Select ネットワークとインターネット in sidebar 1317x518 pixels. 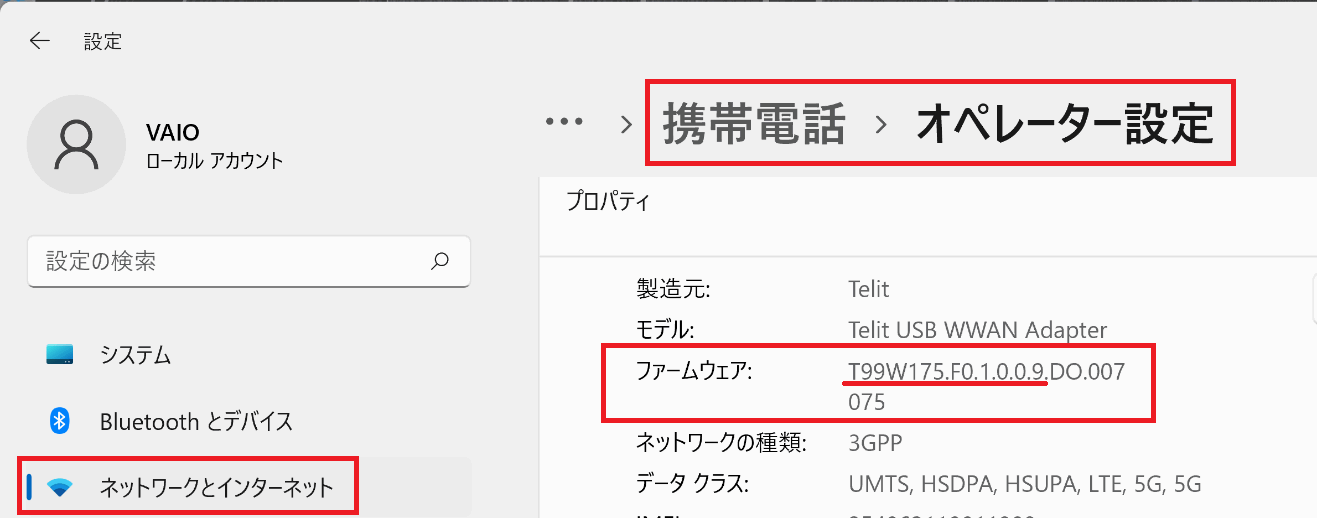point(216,488)
